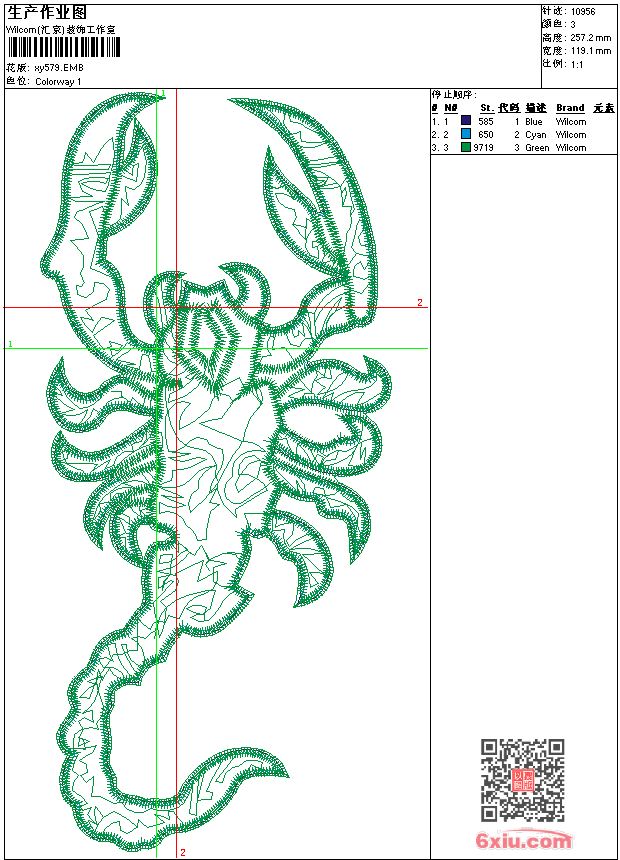Click the Cyan color swatch in stop sequence

(466, 134)
